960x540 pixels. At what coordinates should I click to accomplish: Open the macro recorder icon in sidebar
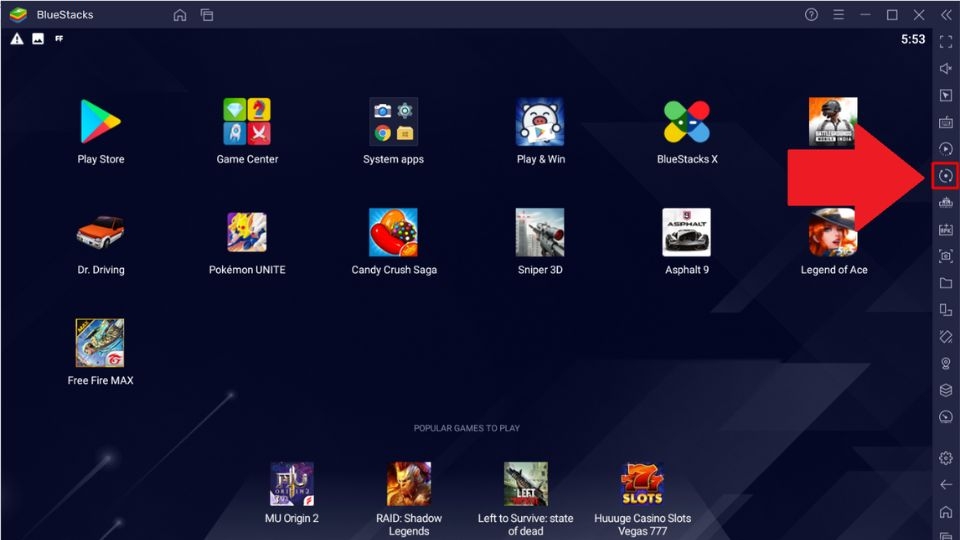pos(946,149)
